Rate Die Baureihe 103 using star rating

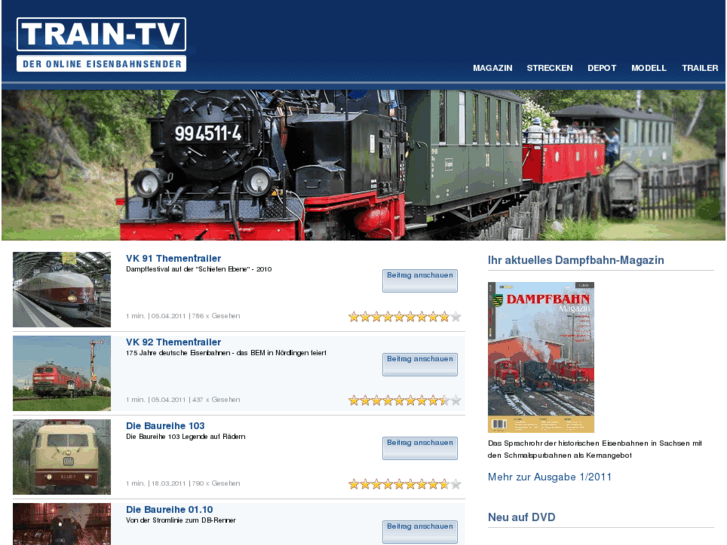point(404,484)
